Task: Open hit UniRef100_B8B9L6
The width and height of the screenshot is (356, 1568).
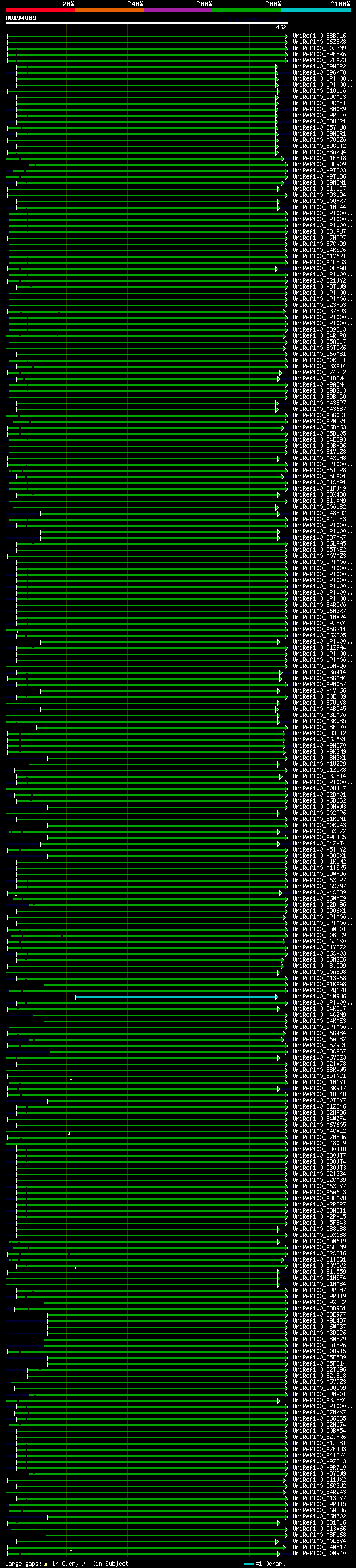Action: tap(319, 36)
